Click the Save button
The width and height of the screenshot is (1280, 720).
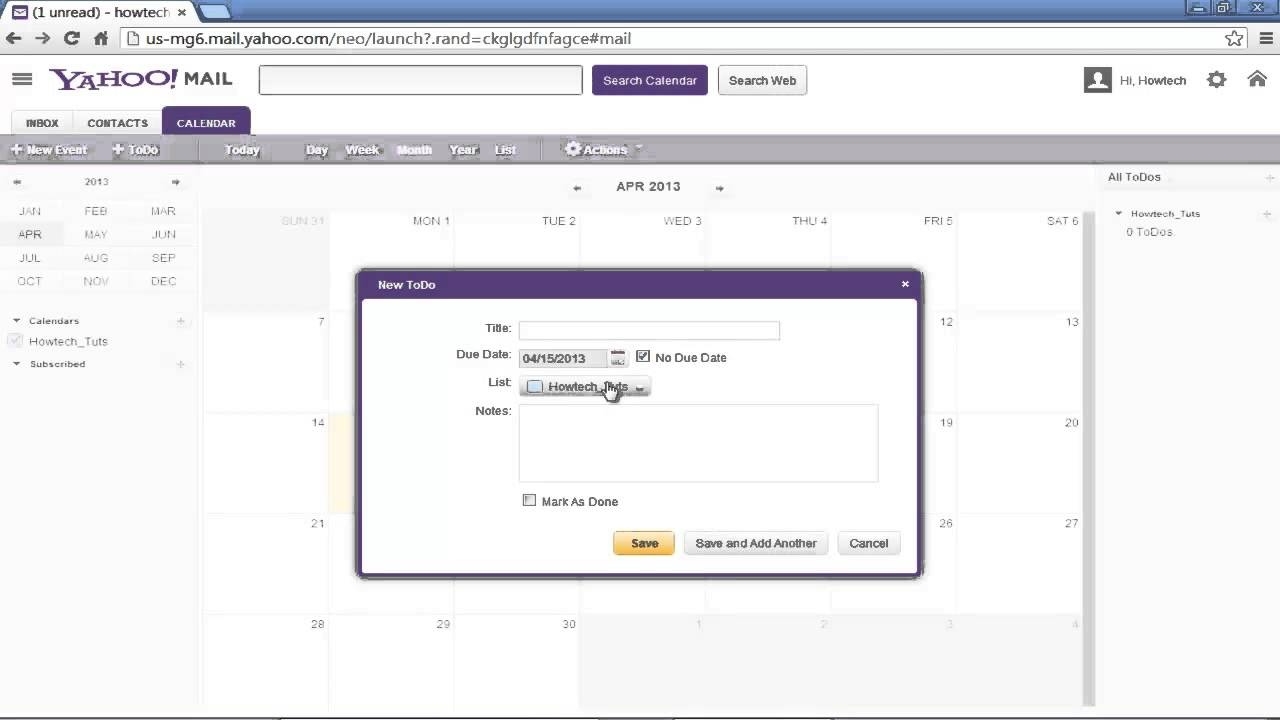point(644,543)
